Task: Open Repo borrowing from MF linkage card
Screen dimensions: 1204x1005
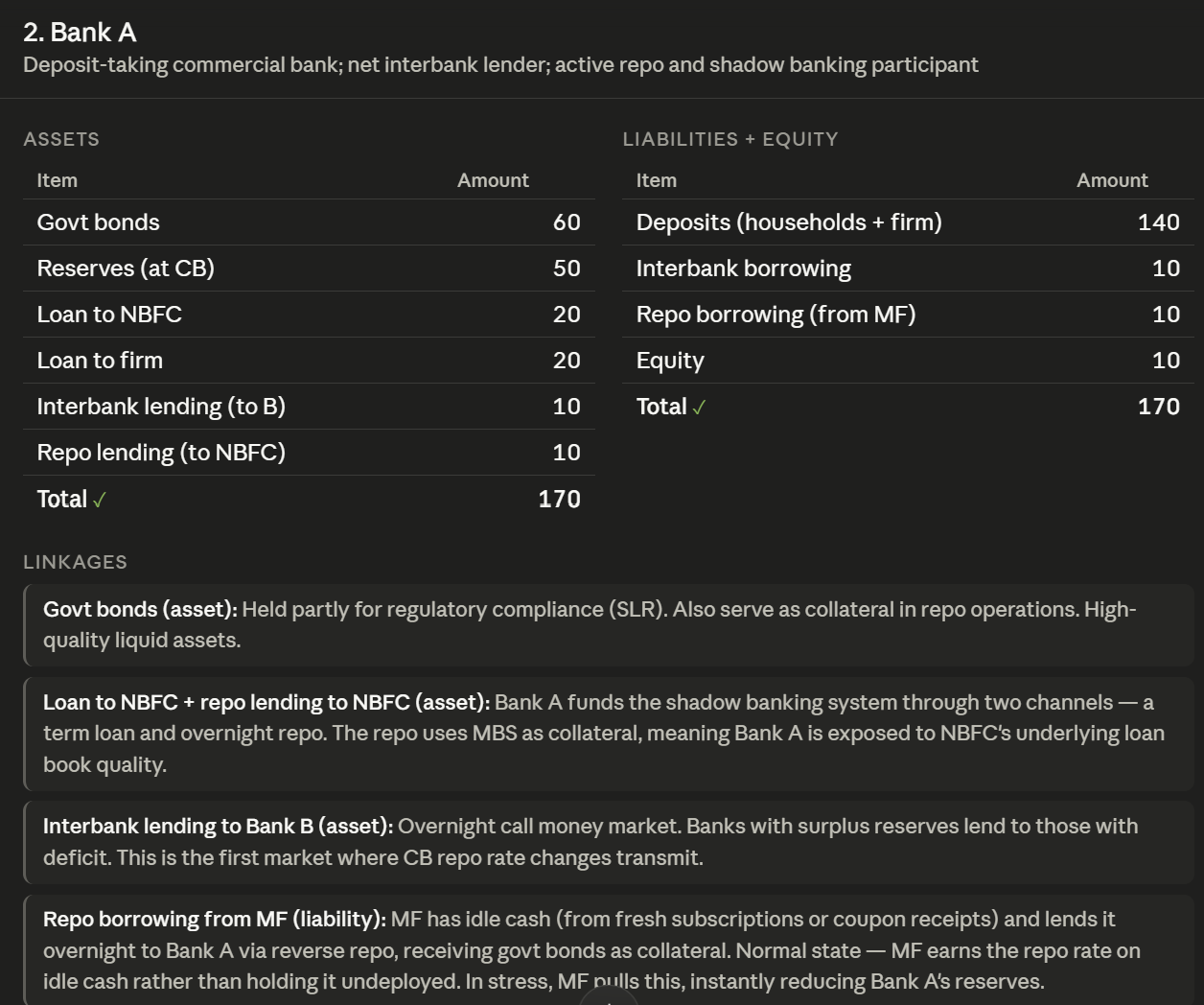Action: [609, 949]
